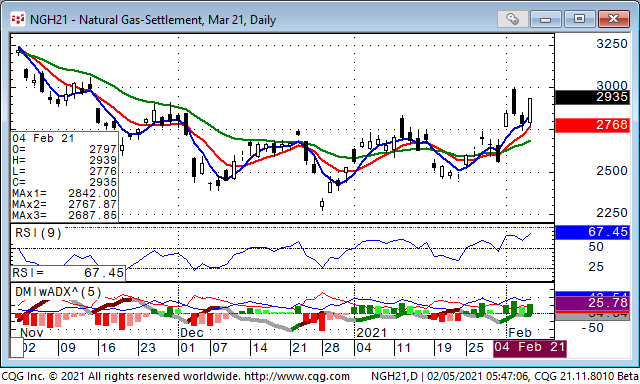The width and height of the screenshot is (640, 384).
Task: Maximize the NGH21 chart window
Action: [579, 19]
